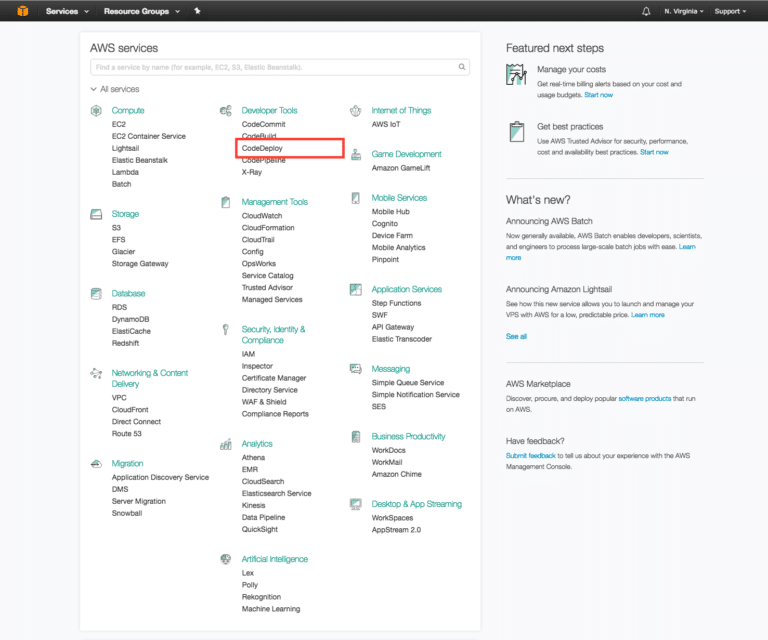The width and height of the screenshot is (768, 640).
Task: Open the Support menu
Action: pos(729,11)
